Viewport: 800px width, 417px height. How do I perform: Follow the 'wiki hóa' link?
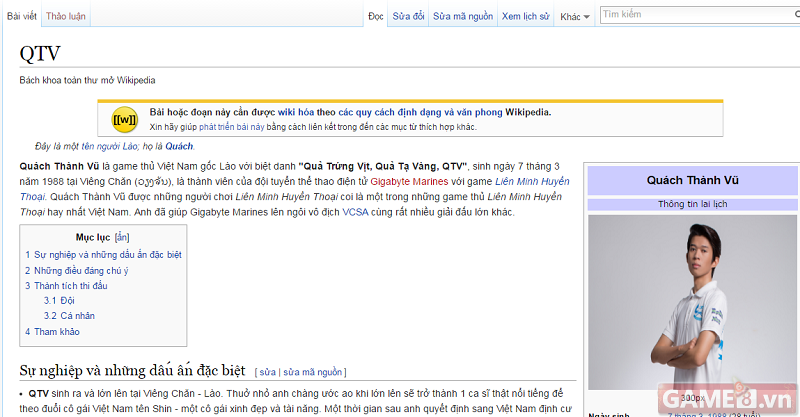tap(296, 112)
